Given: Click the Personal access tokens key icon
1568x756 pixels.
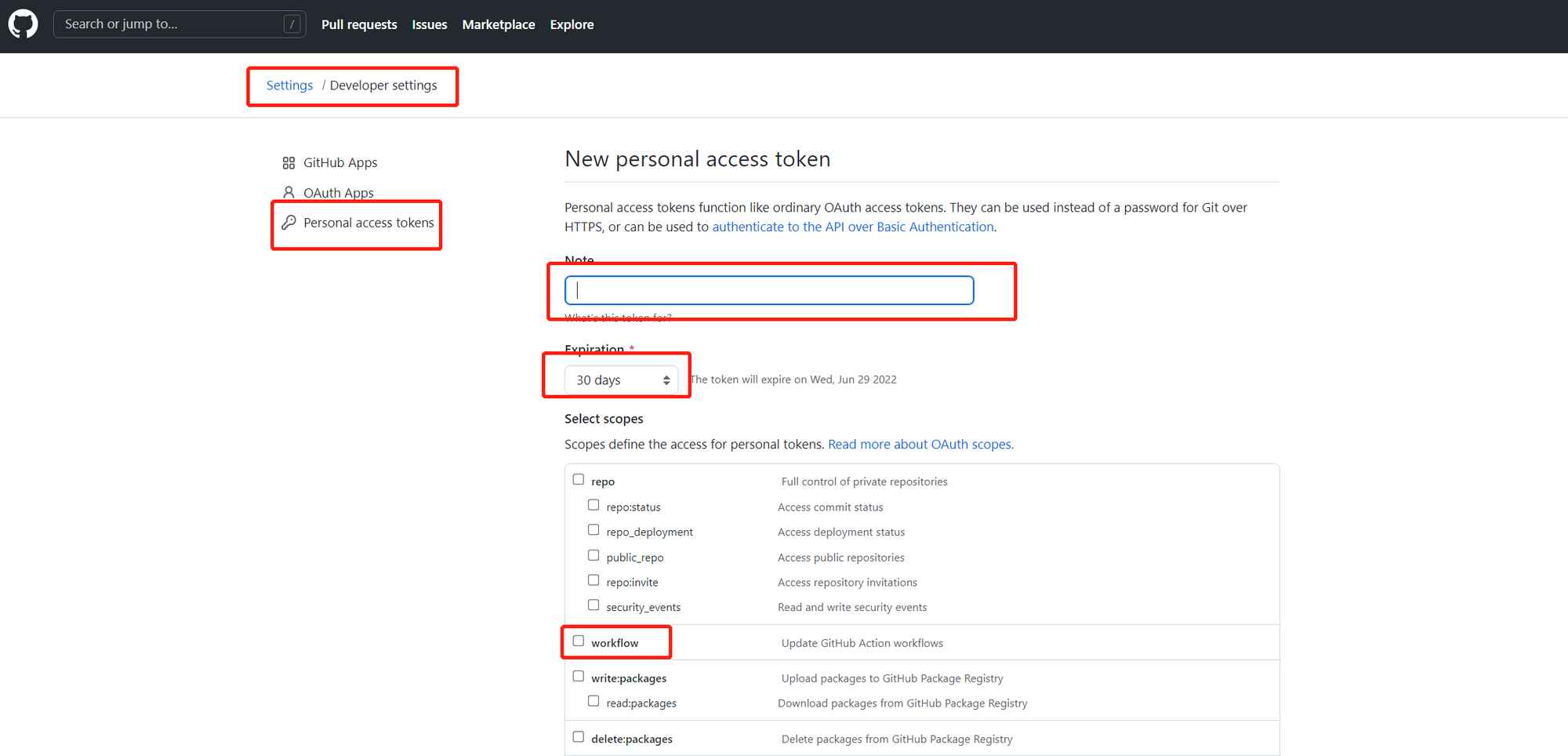Looking at the screenshot, I should pos(289,223).
